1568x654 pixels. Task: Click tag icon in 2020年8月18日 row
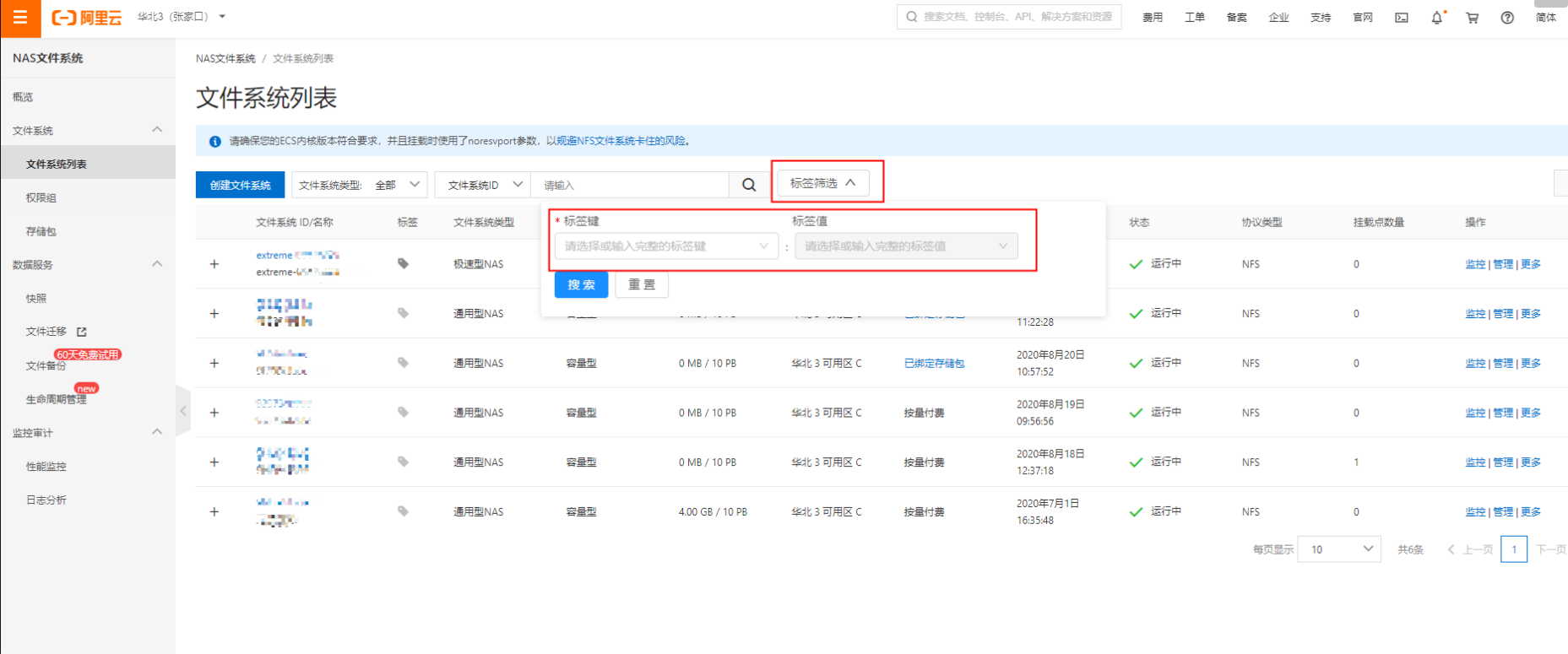tap(404, 462)
